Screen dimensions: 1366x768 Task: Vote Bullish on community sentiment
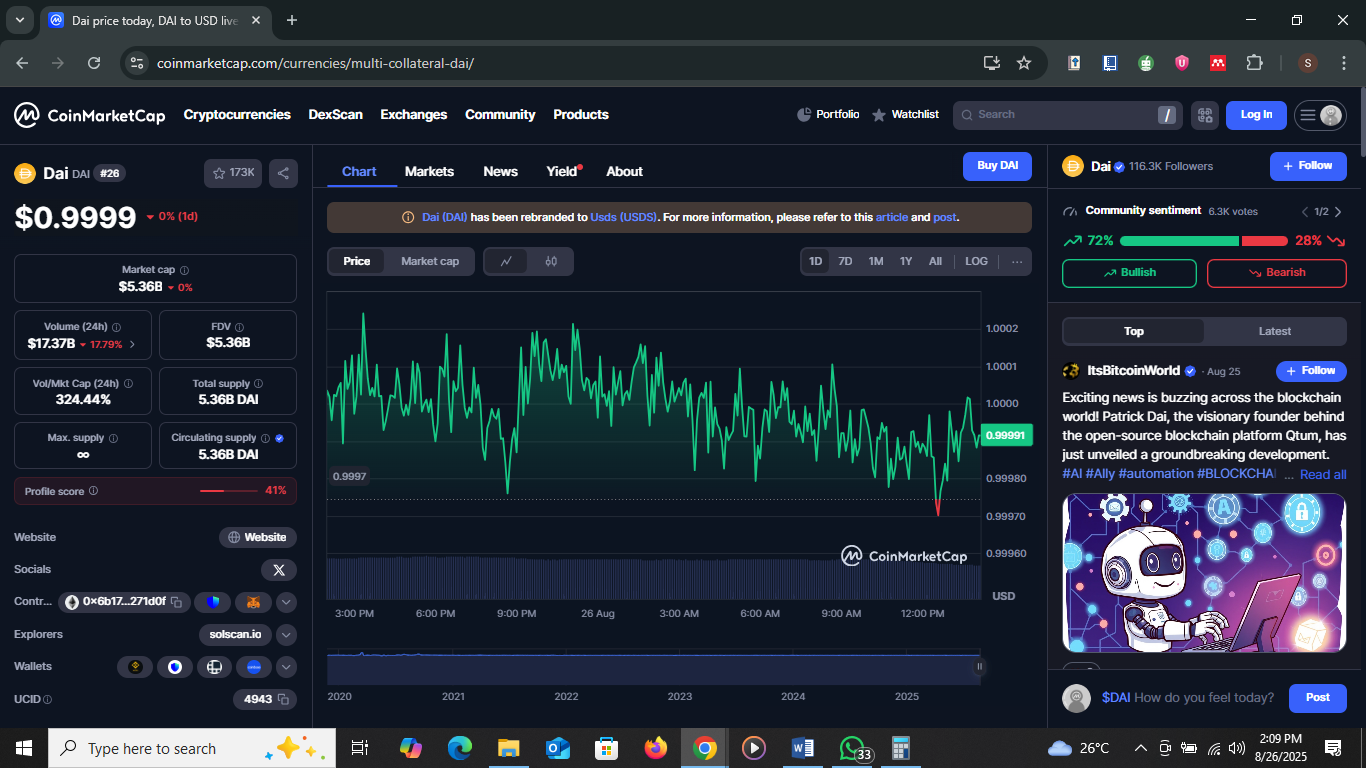point(1129,273)
